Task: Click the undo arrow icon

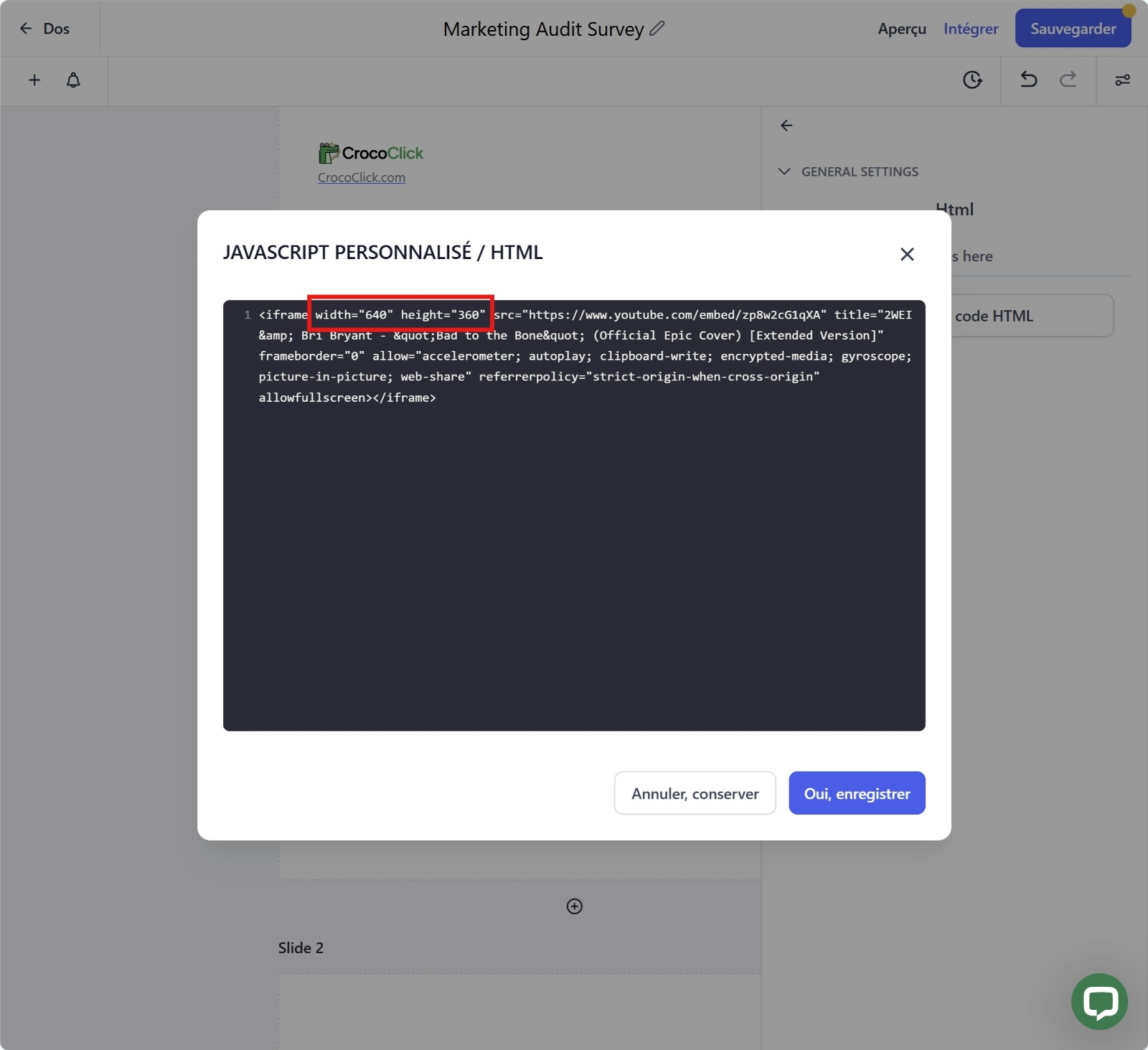Action: tap(1028, 80)
